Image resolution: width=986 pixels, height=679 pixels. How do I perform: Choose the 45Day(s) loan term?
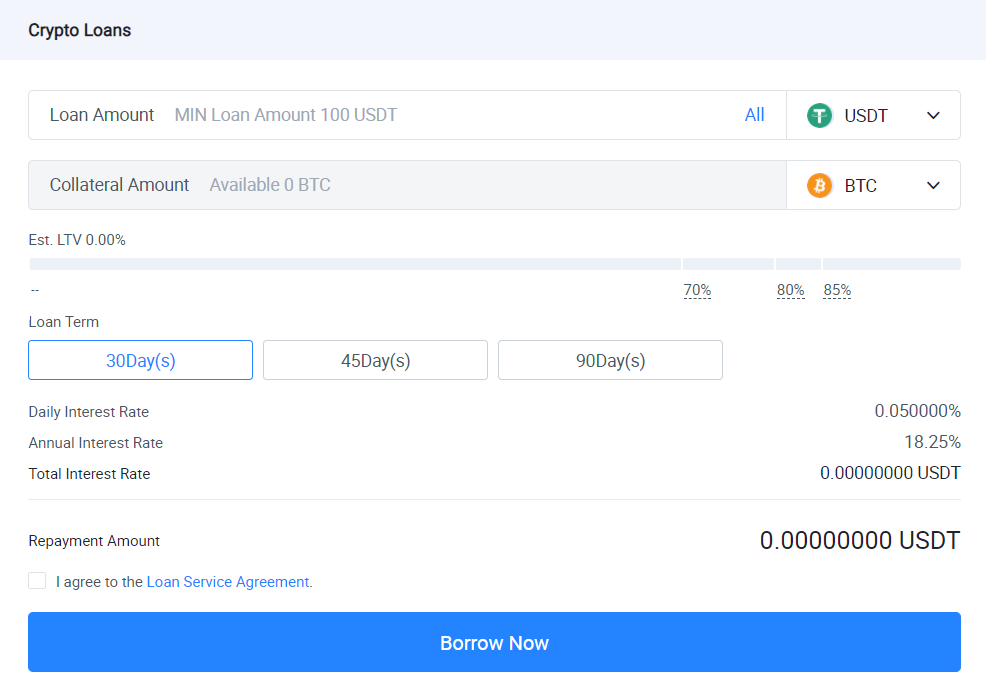375,360
